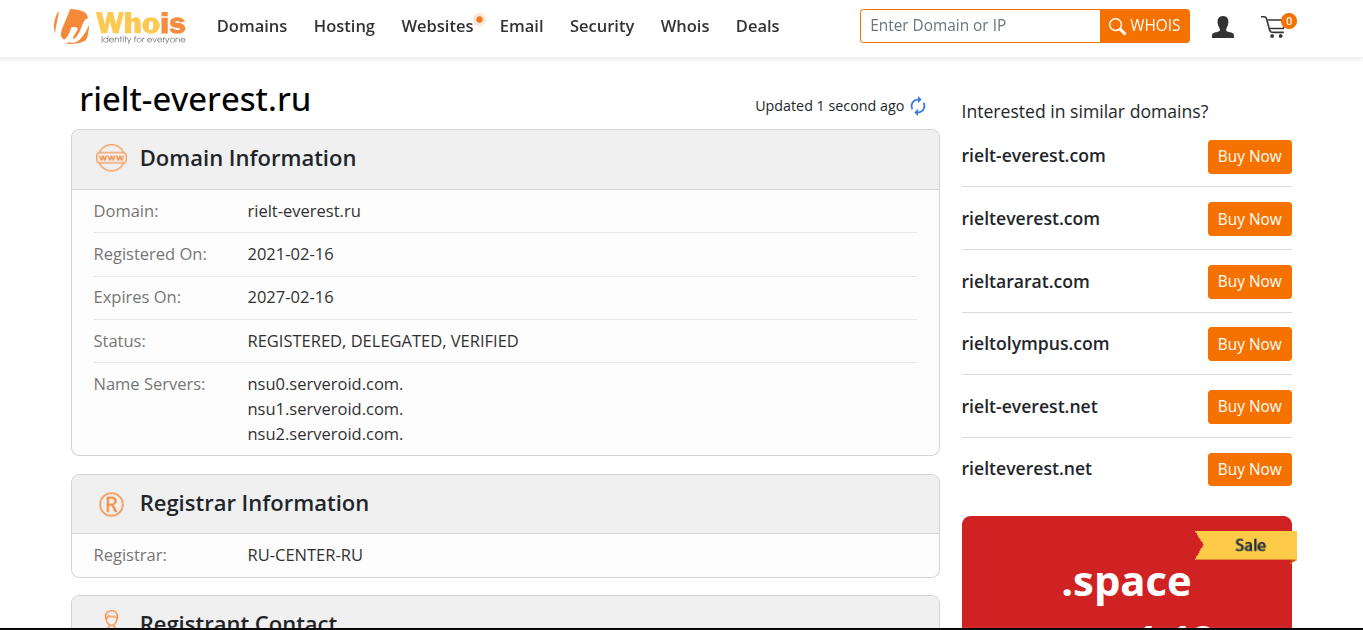This screenshot has height=630, width=1363.
Task: Open the Security menu
Action: tap(602, 26)
